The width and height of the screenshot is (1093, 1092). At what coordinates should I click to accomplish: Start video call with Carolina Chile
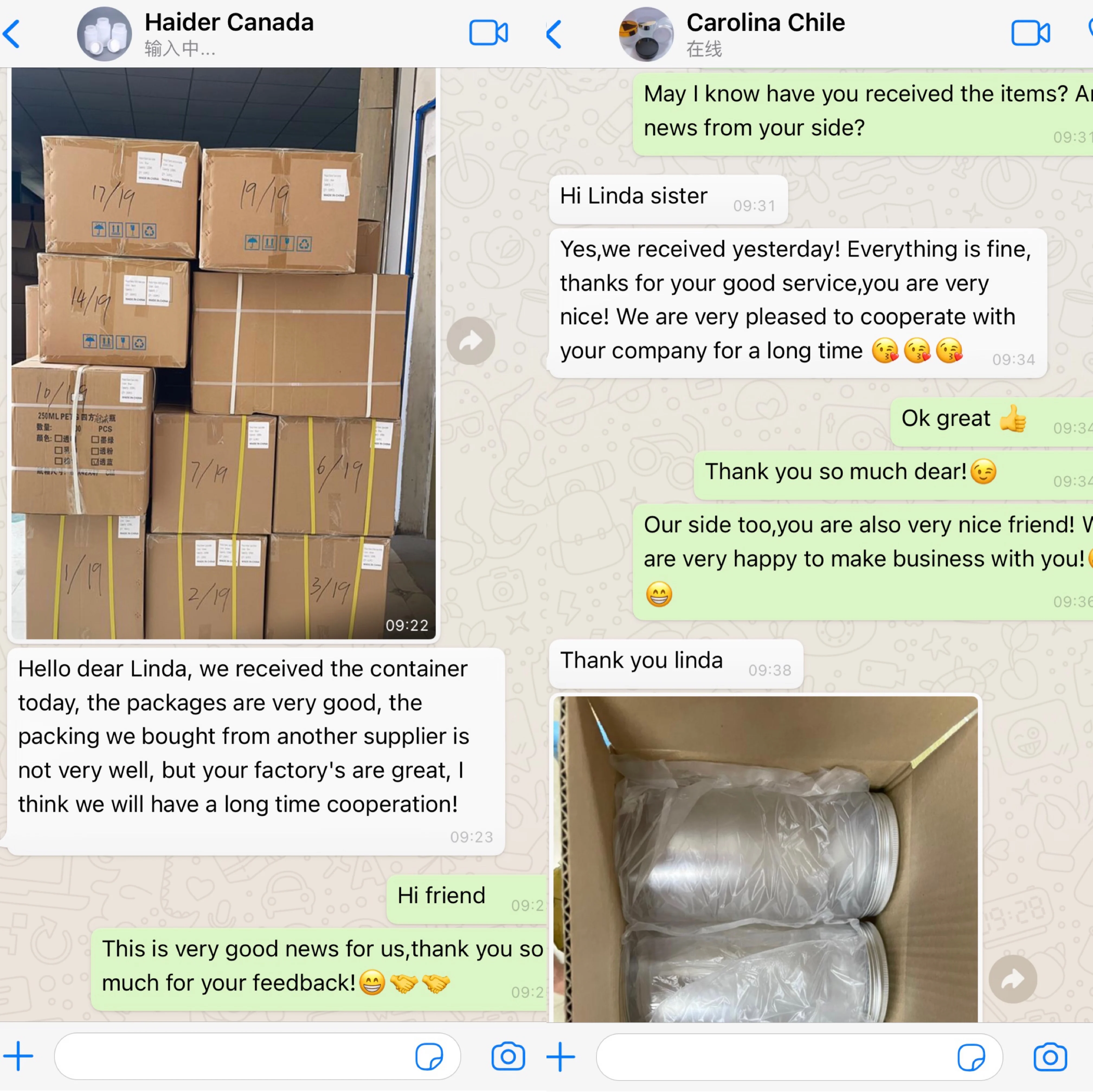click(1030, 33)
